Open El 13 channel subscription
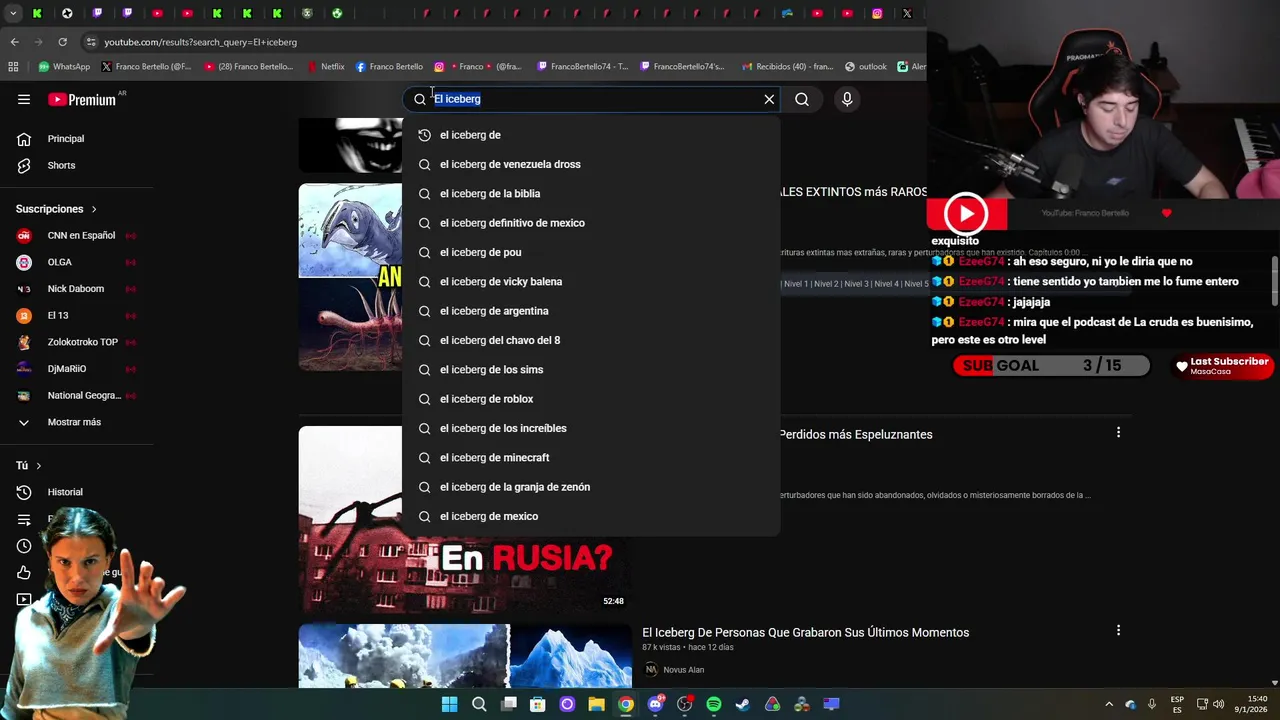The width and height of the screenshot is (1280, 720). click(76, 315)
